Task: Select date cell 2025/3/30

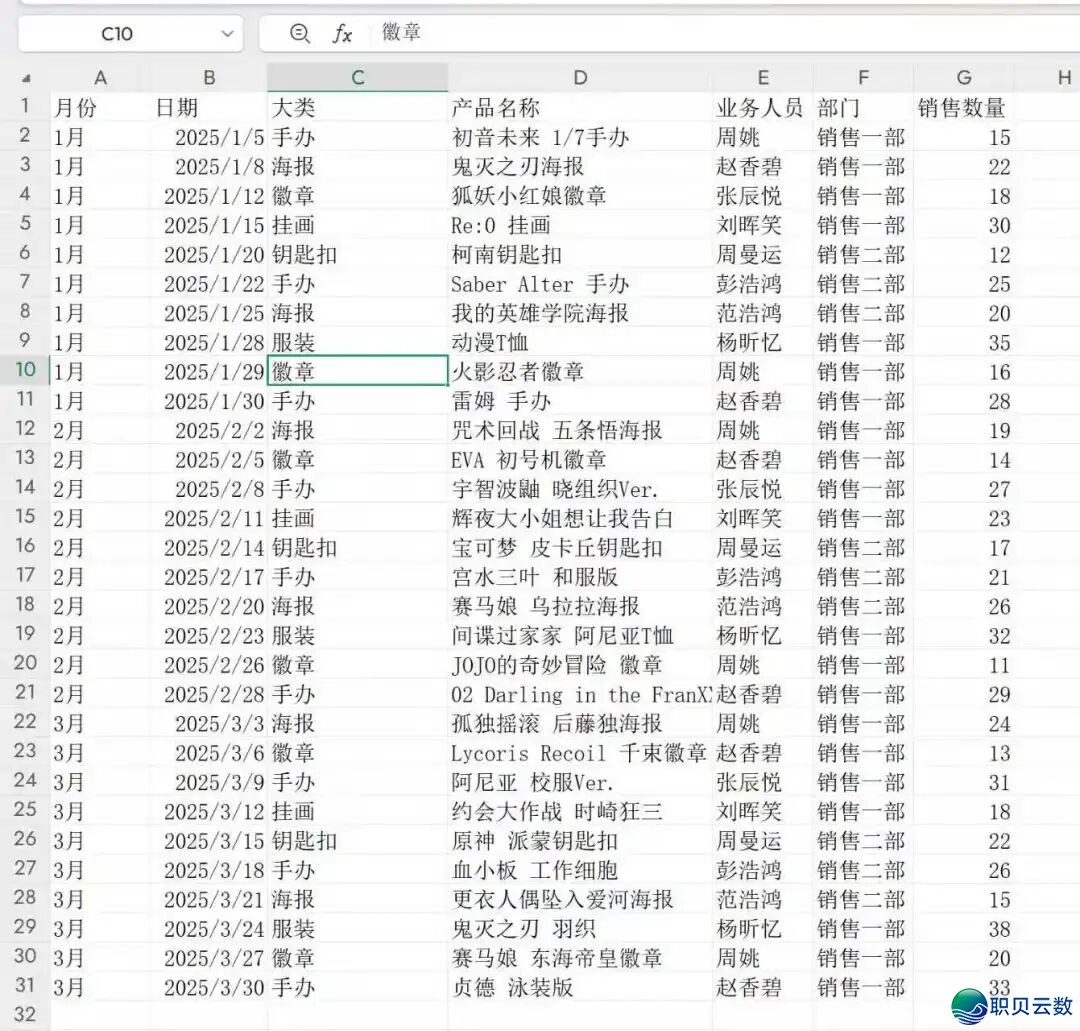Action: (209, 987)
